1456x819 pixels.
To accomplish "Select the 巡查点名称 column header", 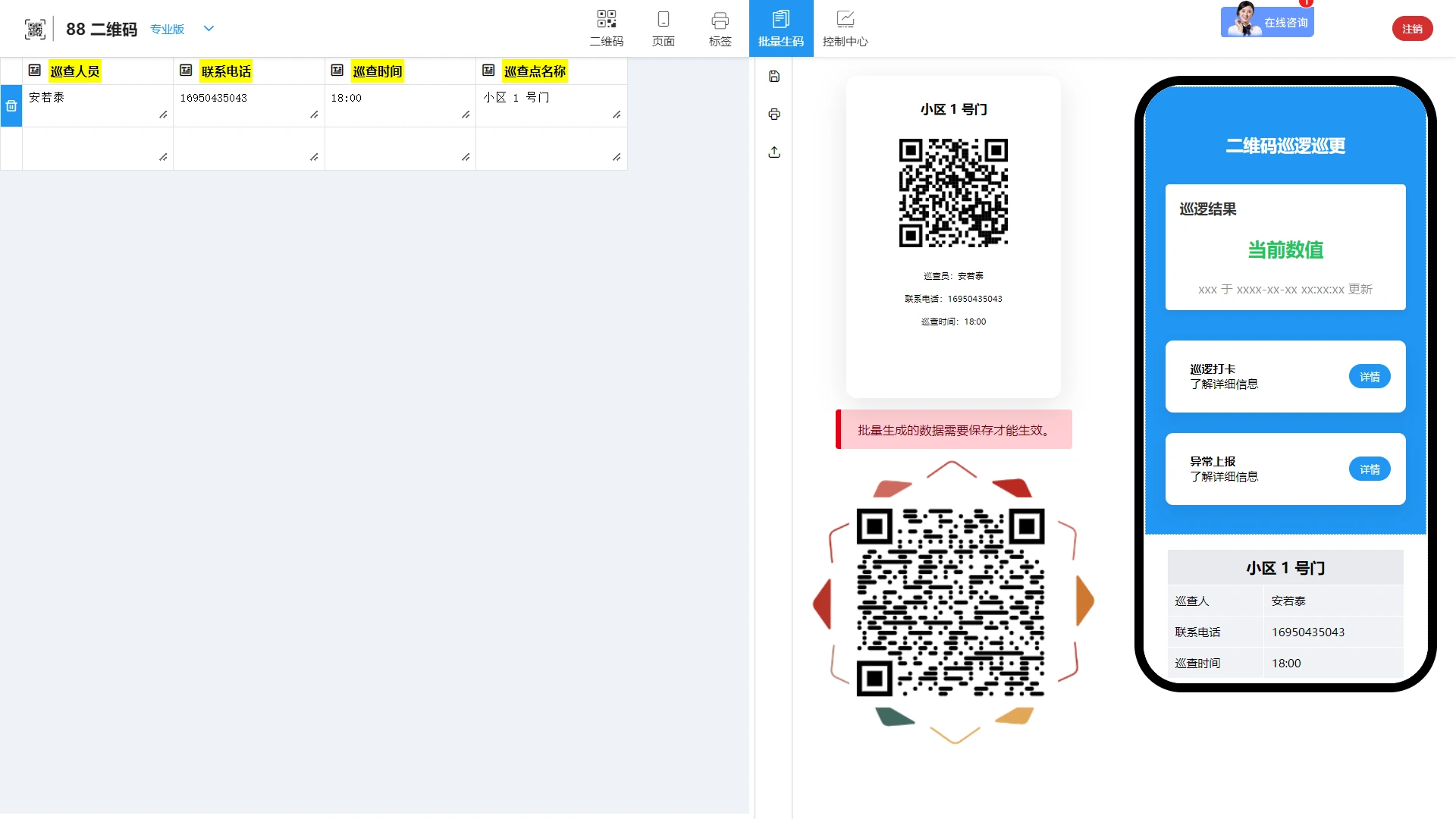I will 535,71.
